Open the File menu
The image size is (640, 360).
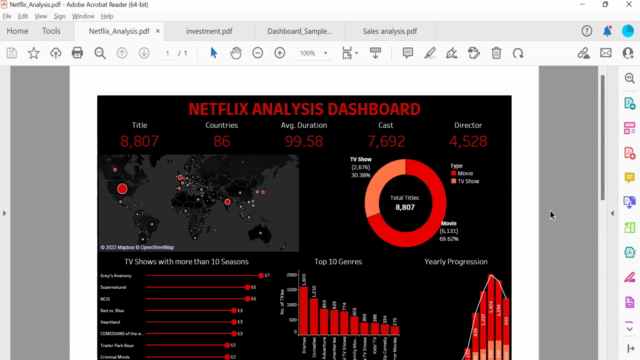[7, 16]
